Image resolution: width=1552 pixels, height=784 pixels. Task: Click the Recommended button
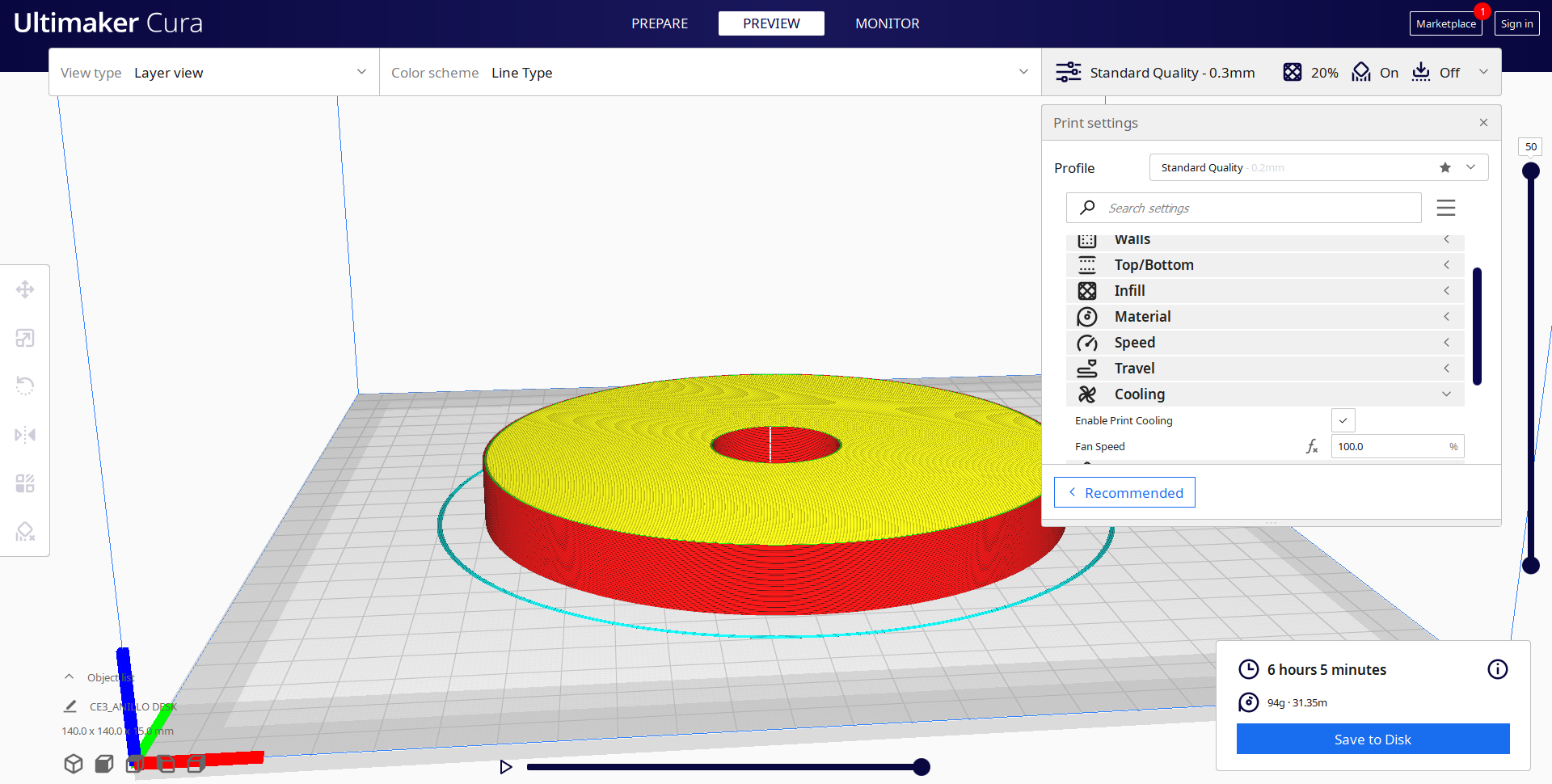(1124, 492)
